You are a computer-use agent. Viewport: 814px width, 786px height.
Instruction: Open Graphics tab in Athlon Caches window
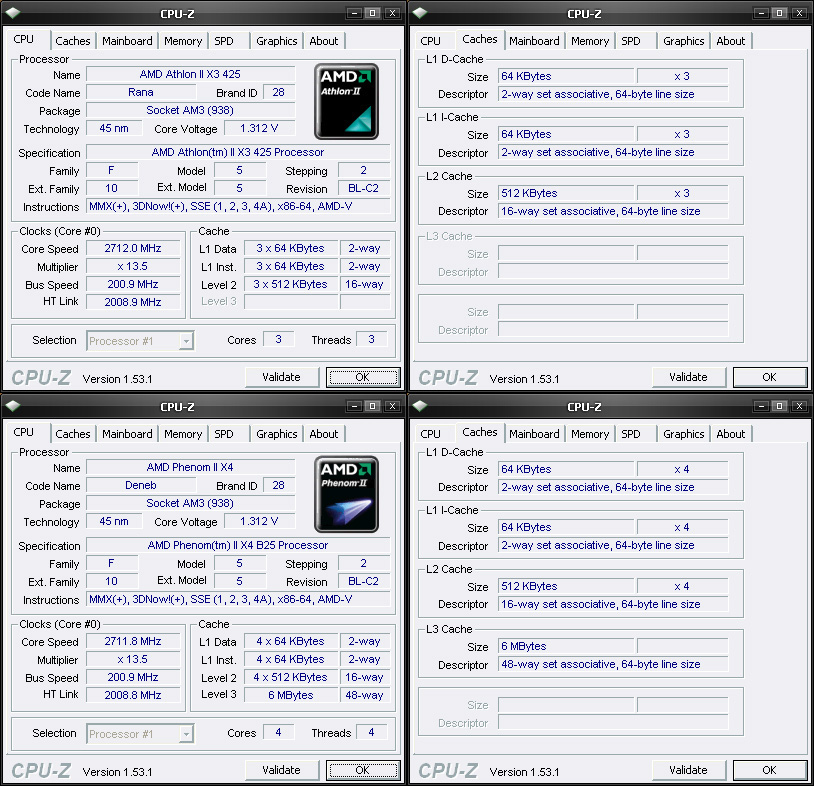tap(684, 41)
